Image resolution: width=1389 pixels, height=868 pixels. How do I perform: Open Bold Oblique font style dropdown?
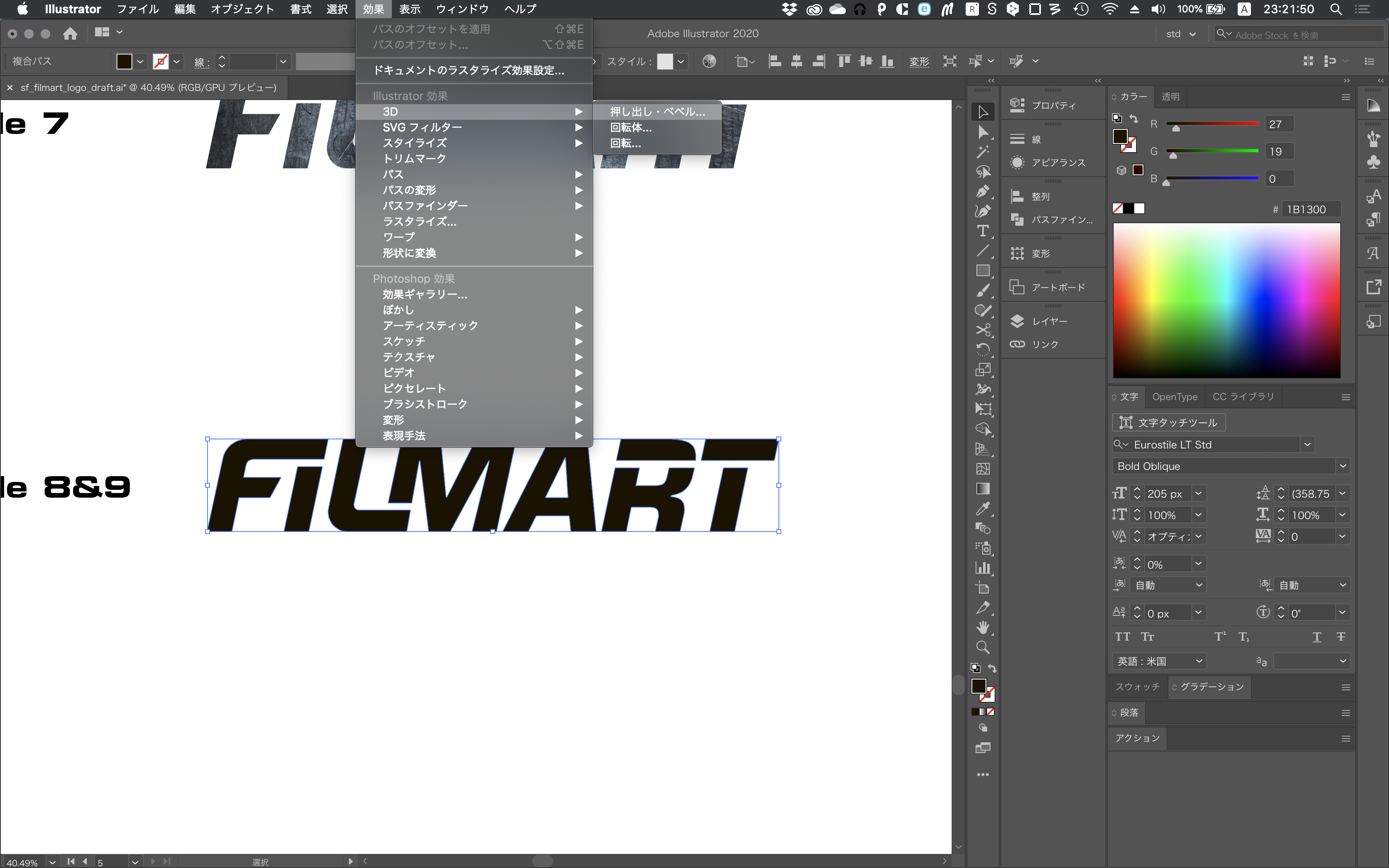[x=1343, y=466]
